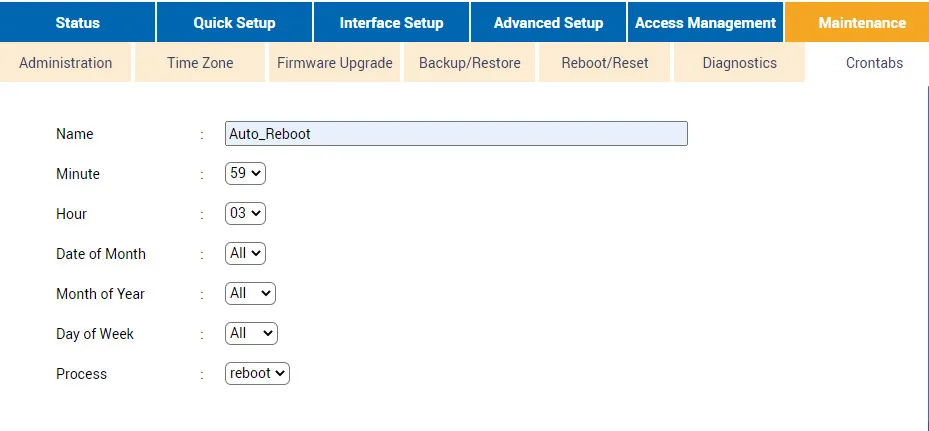Switch to Time Zone settings
Viewport: 929px width, 431px height.
200,63
